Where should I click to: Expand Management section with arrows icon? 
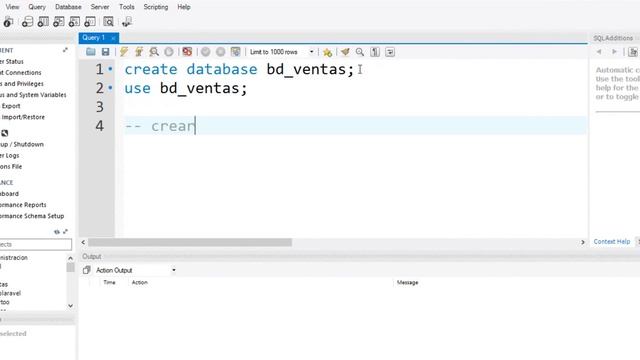(65, 50)
